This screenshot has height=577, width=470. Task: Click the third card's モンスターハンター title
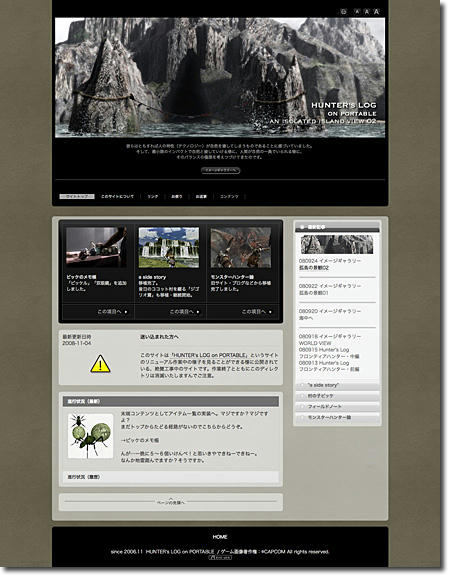[232, 277]
